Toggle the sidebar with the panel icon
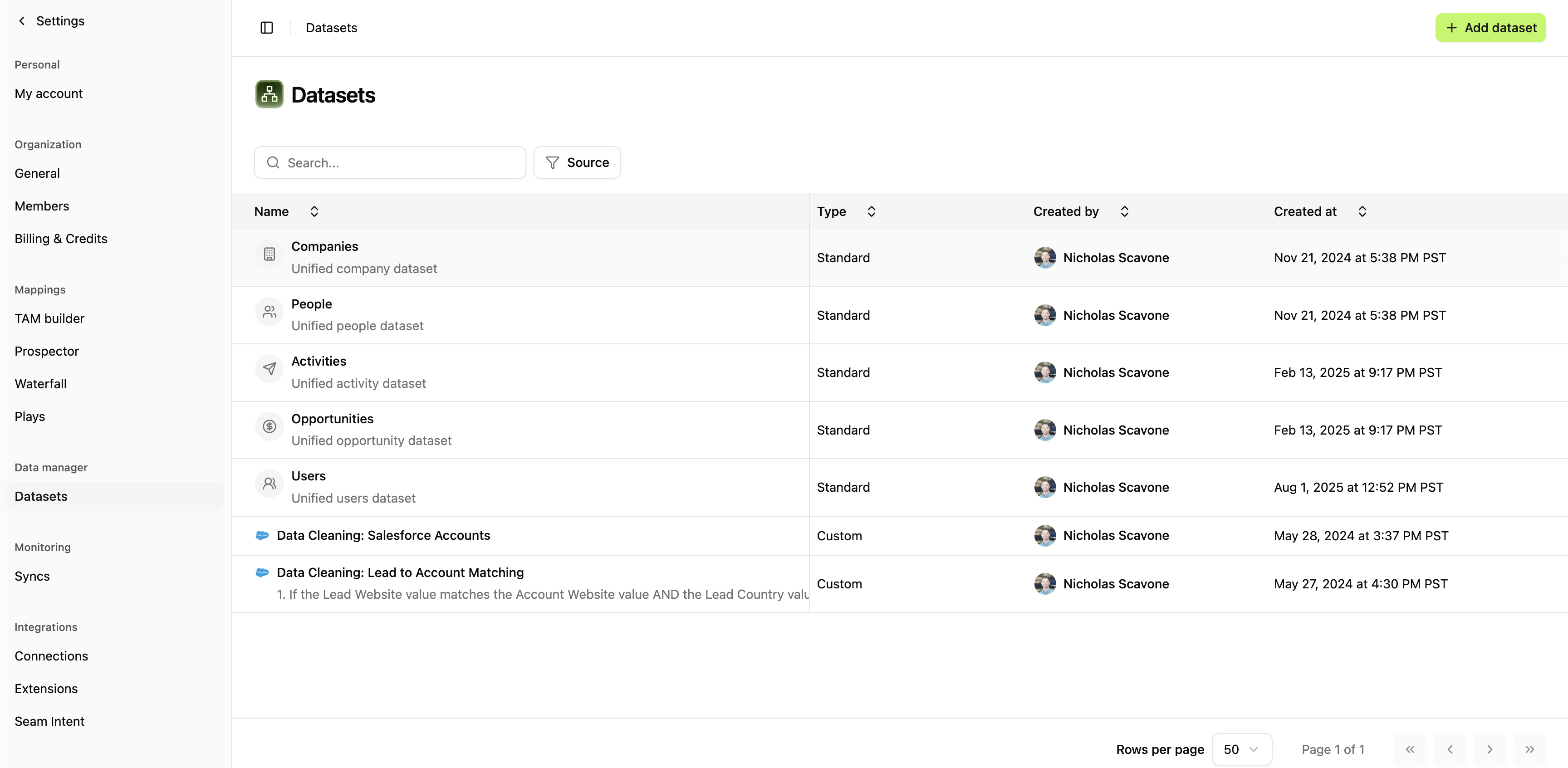Viewport: 1568px width, 768px height. pos(267,27)
